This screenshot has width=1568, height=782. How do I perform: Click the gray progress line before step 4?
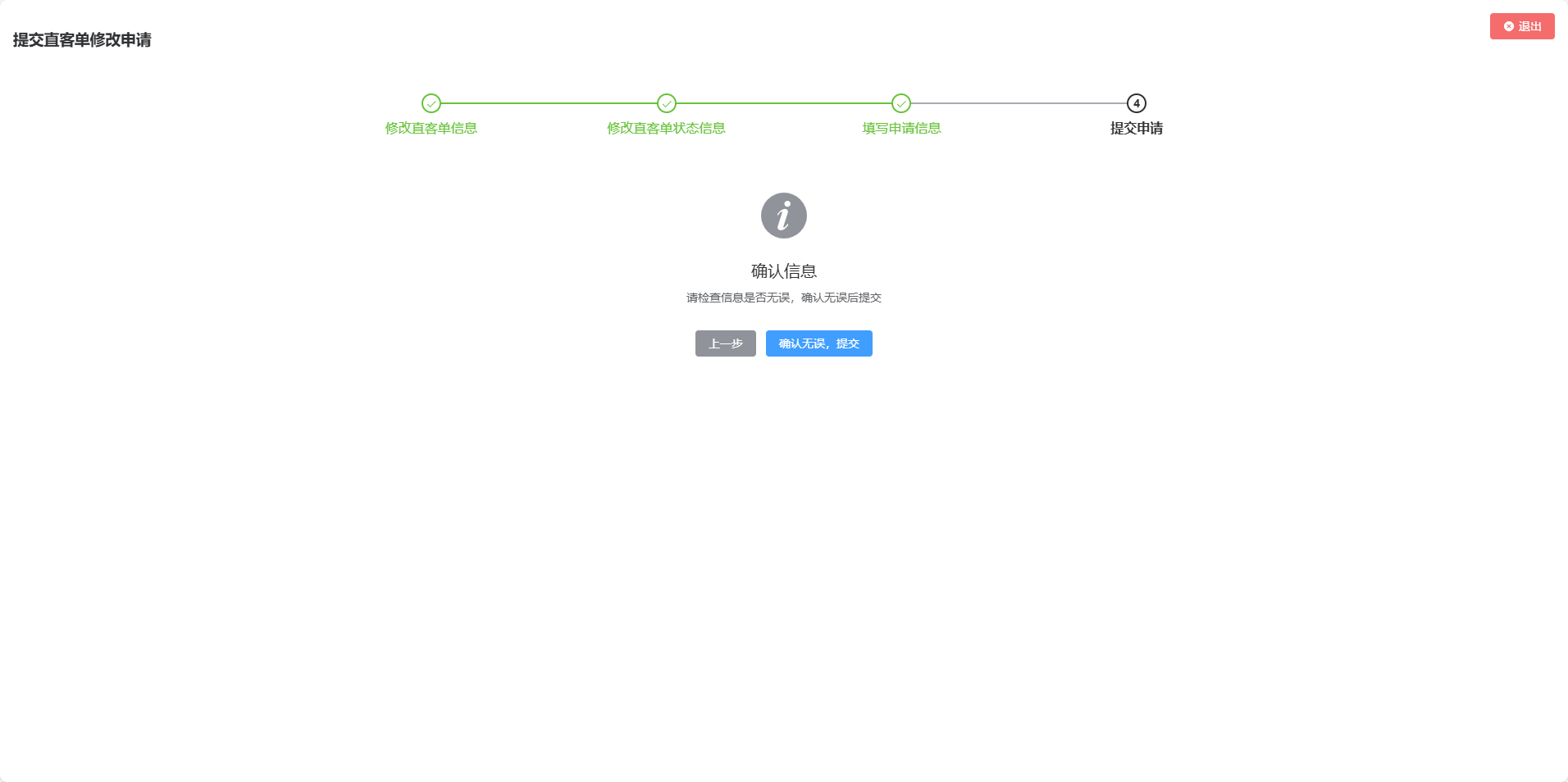tap(1019, 103)
